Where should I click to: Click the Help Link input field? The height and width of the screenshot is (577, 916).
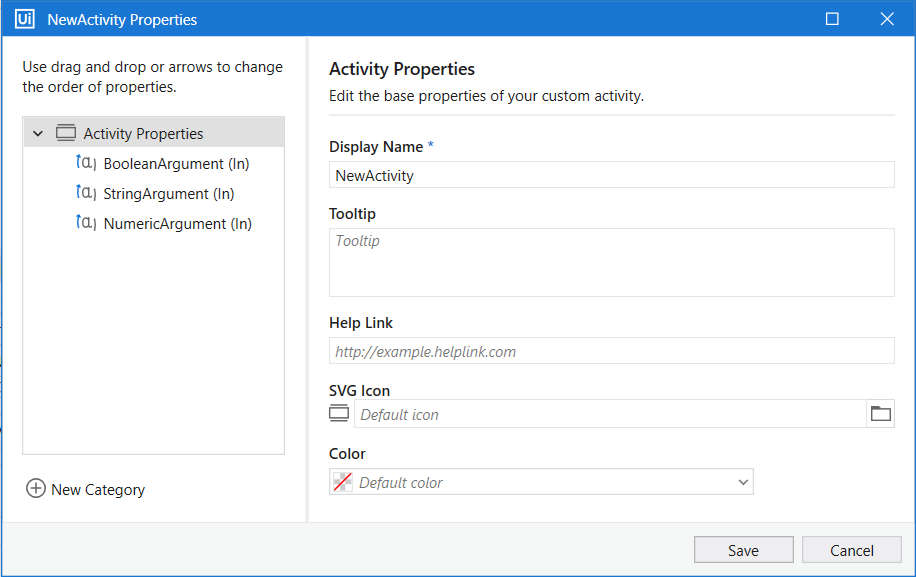[611, 351]
